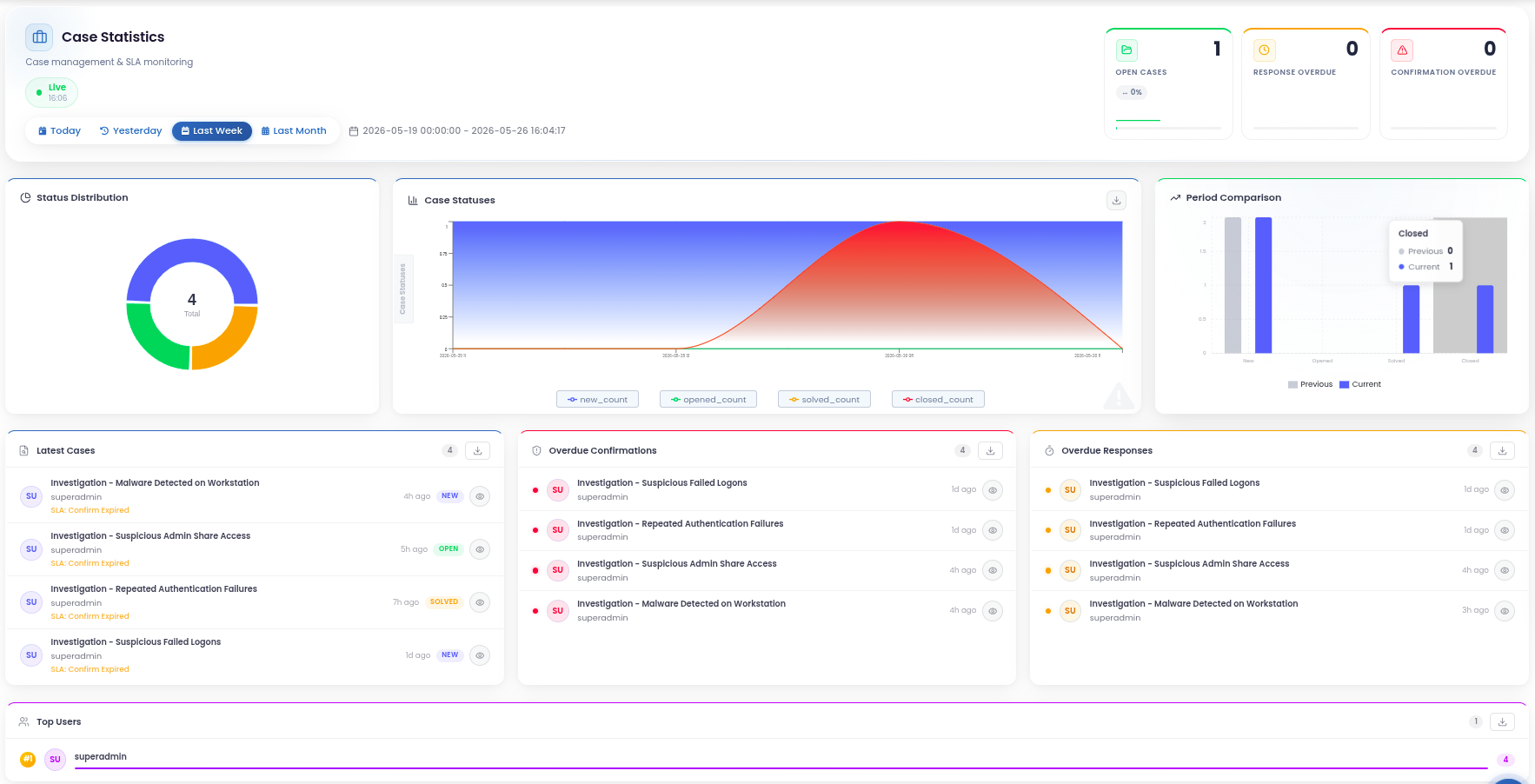Click the current Solved bar in Period Comparison
Viewport: 1535px width, 784px height.
pyautogui.click(x=1411, y=319)
